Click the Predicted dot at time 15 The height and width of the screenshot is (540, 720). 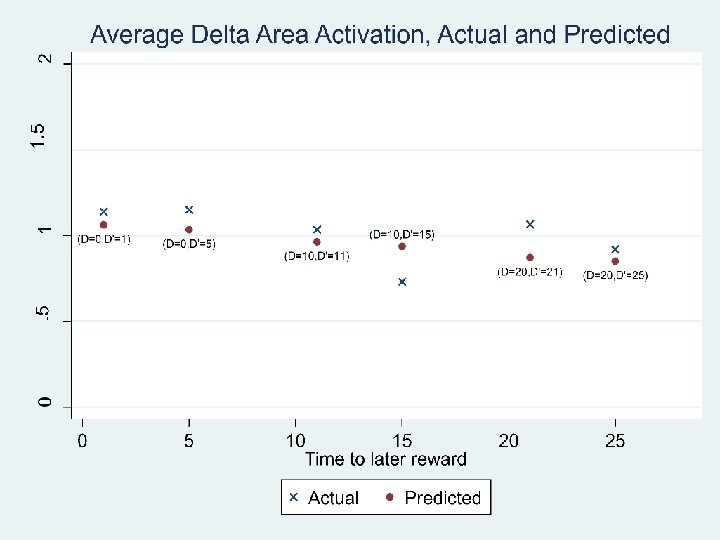pyautogui.click(x=402, y=246)
